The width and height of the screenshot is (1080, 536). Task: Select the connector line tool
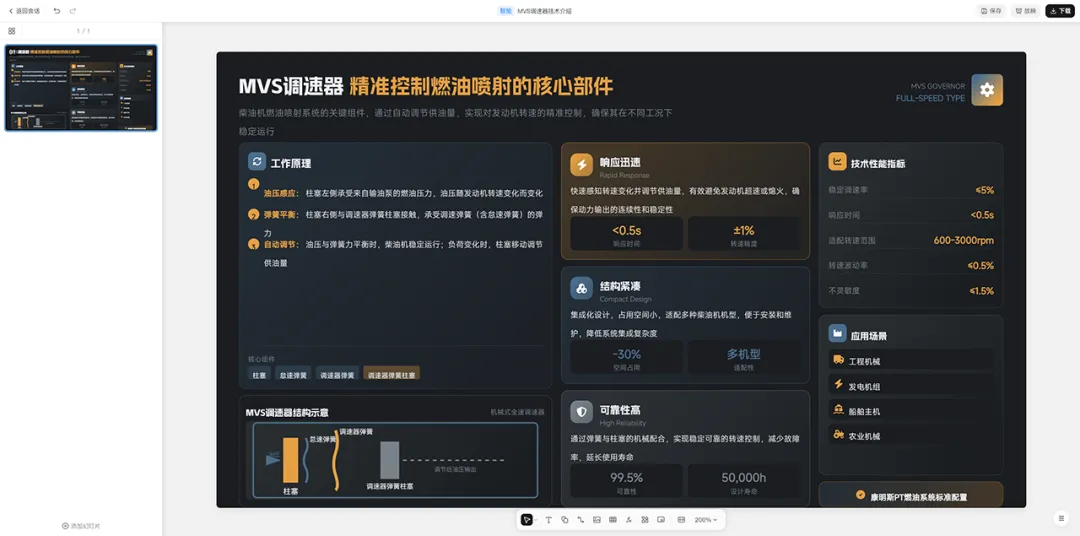[581, 519]
